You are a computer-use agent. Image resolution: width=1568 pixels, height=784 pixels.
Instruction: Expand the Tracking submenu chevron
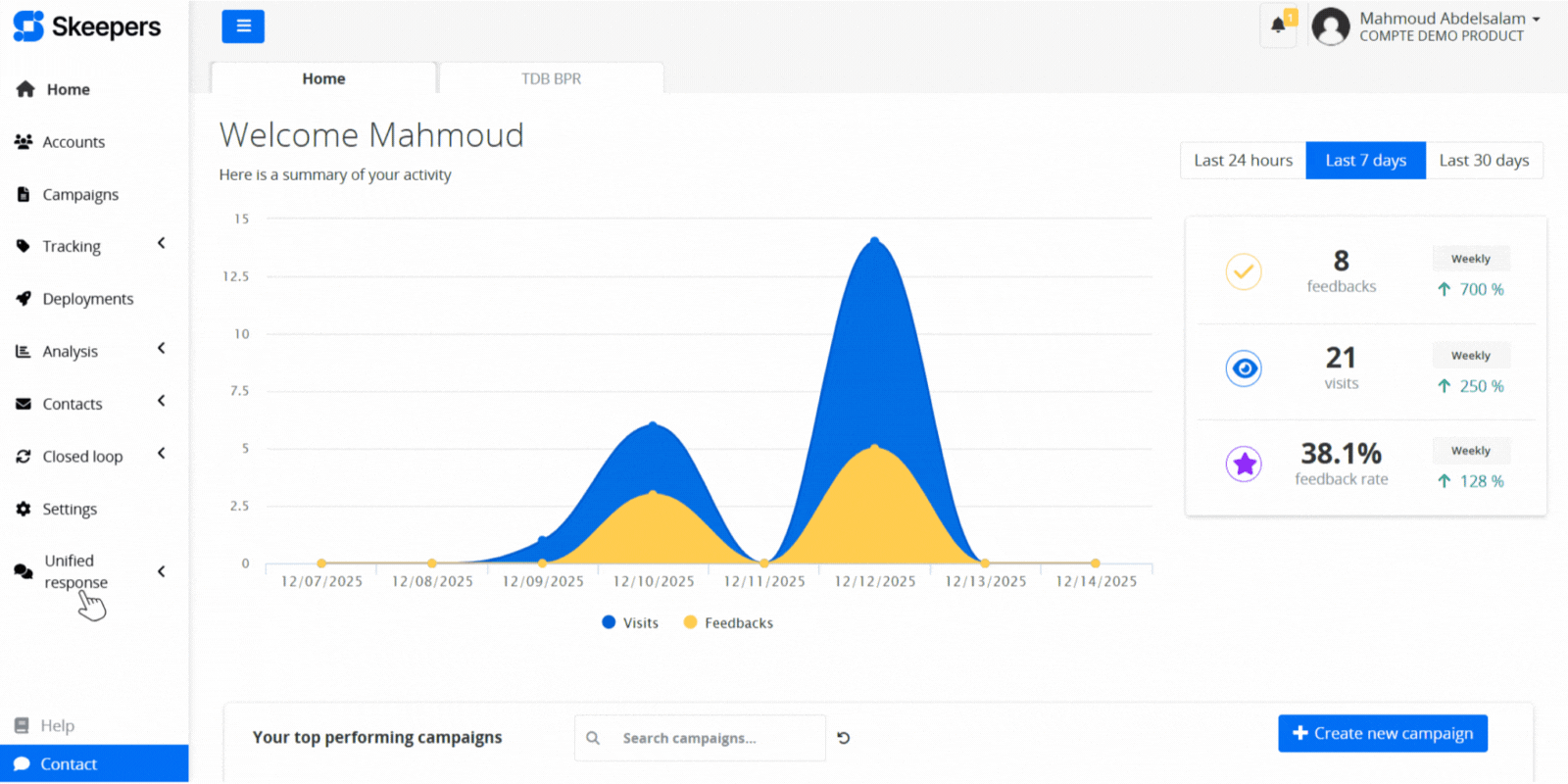[x=162, y=243]
